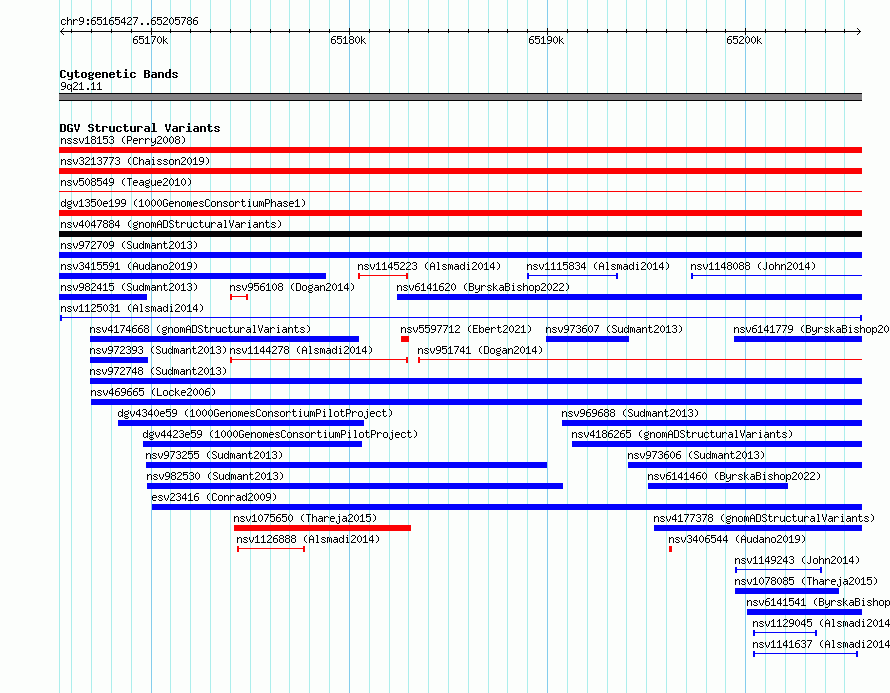Click the chr9:65165427..65205786 coordinate label
This screenshot has height=693, width=890.
click(x=129, y=21)
